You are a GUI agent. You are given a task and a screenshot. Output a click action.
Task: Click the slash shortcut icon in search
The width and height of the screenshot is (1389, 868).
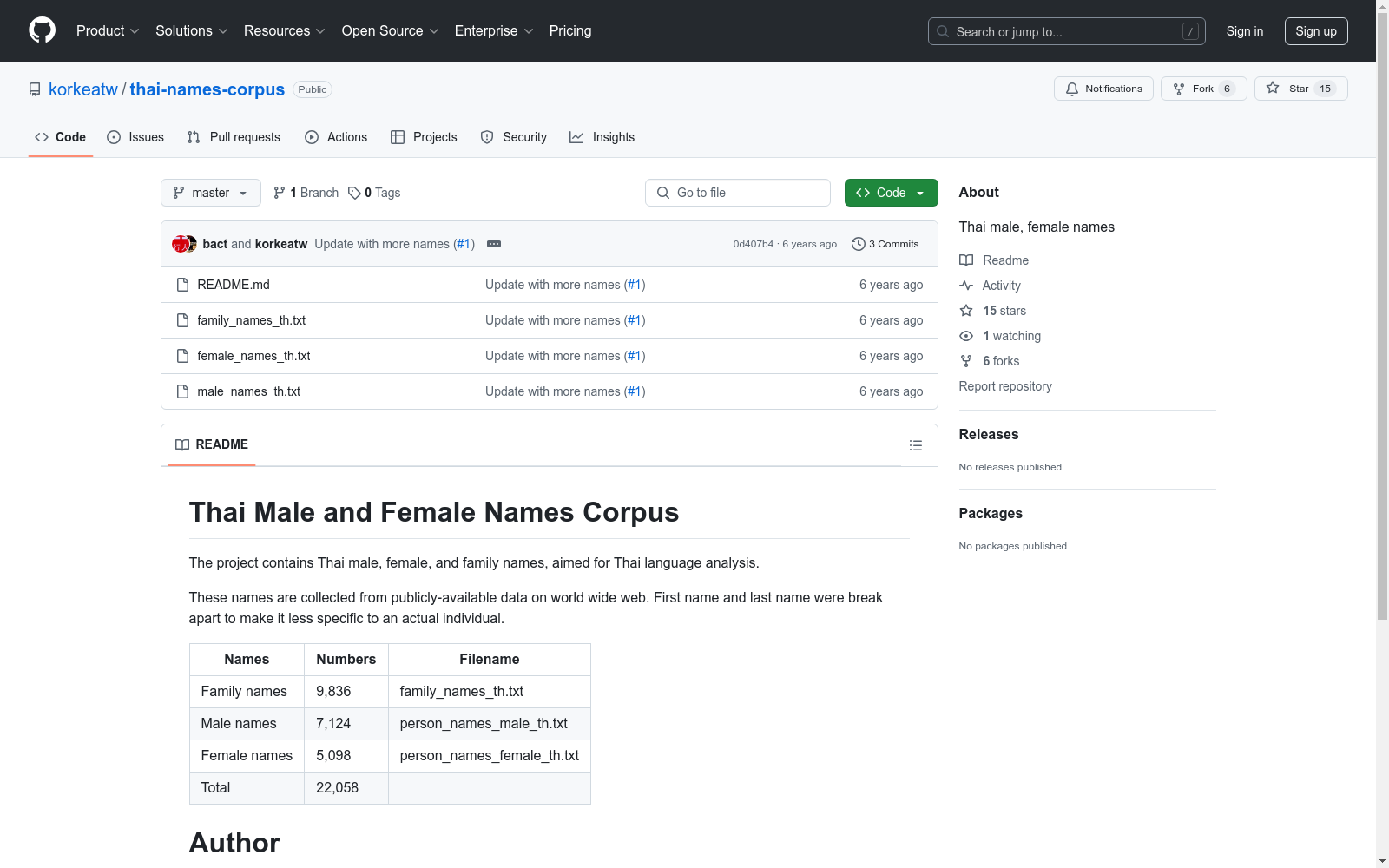point(1190,31)
